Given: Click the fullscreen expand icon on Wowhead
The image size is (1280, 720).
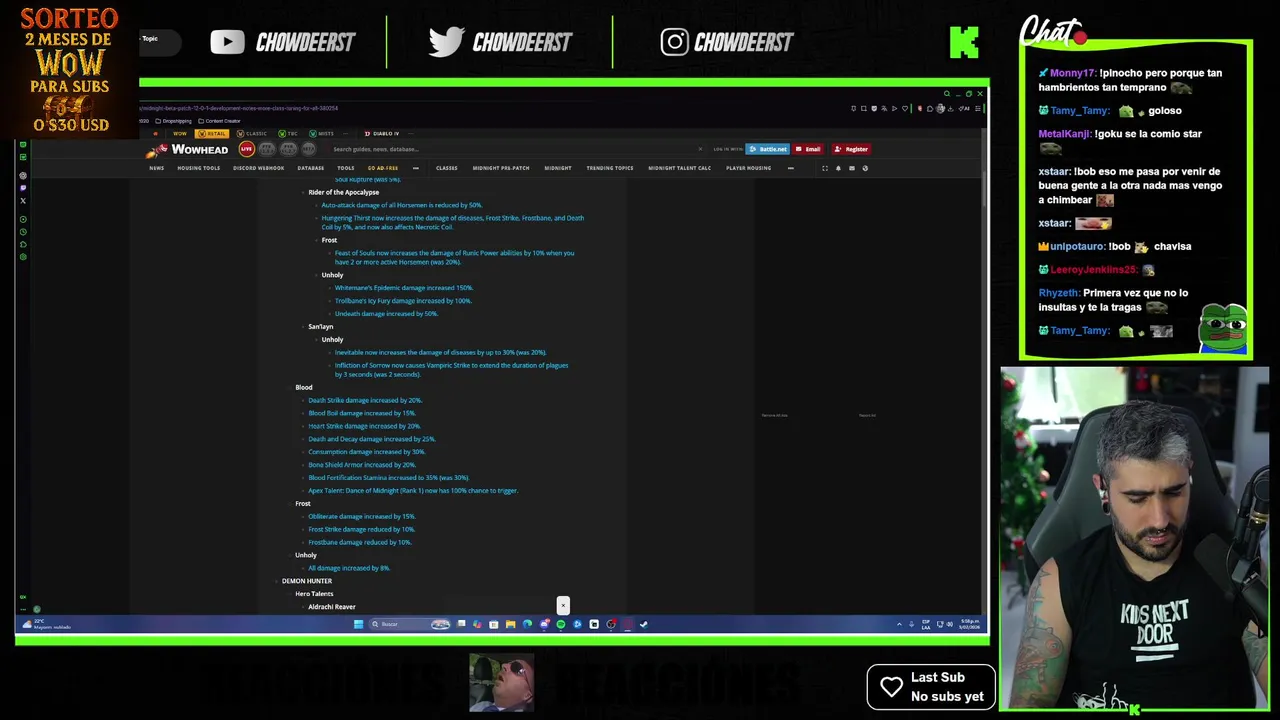Looking at the screenshot, I should [825, 168].
